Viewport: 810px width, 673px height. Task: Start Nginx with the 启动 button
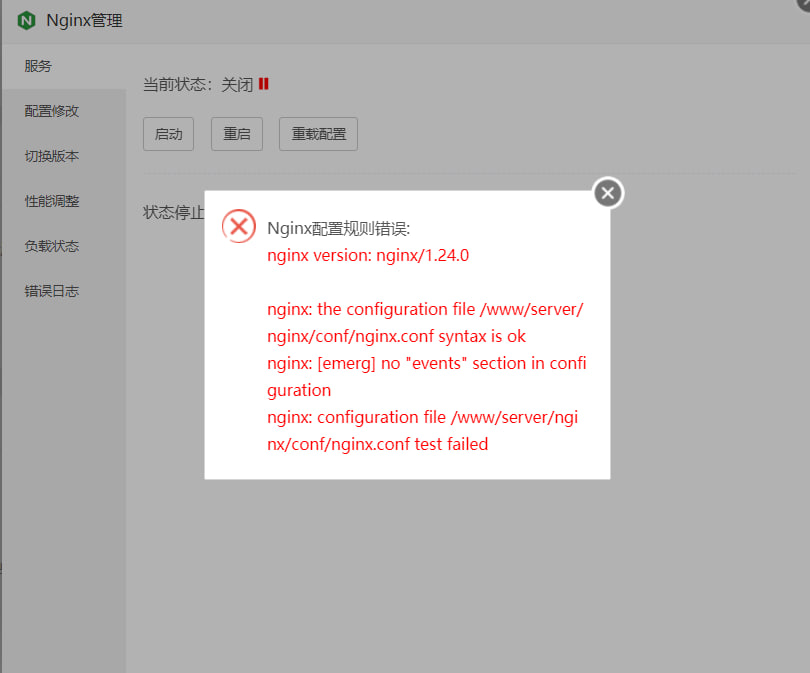pos(168,134)
